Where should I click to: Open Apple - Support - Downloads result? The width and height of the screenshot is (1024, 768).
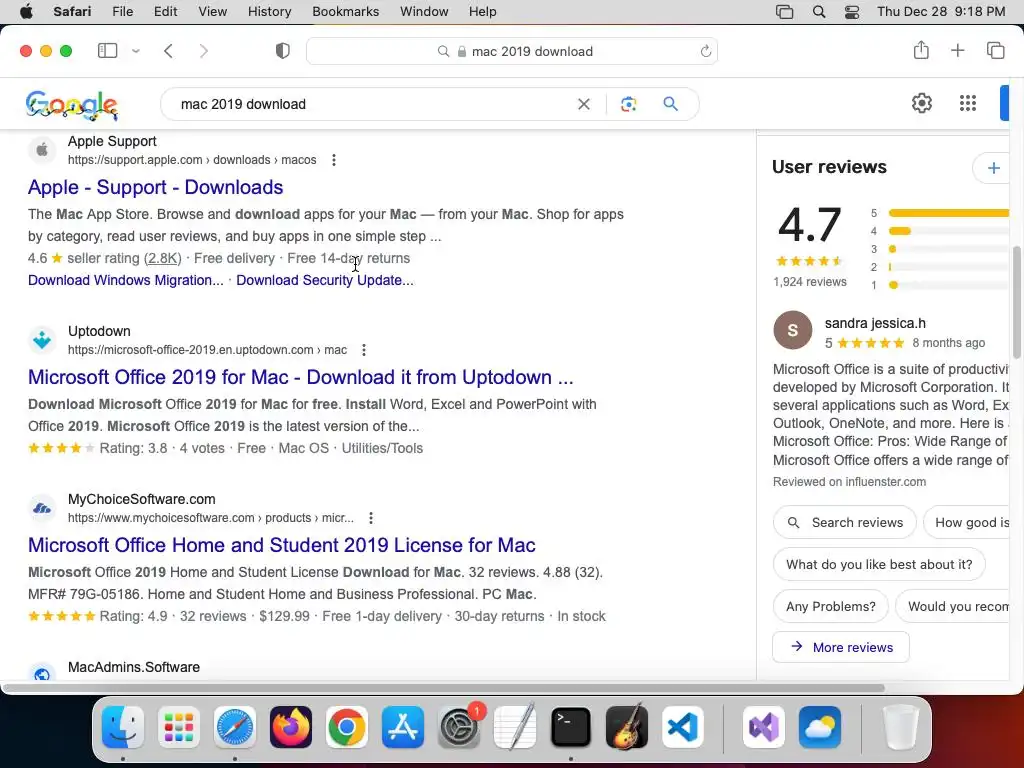point(155,187)
